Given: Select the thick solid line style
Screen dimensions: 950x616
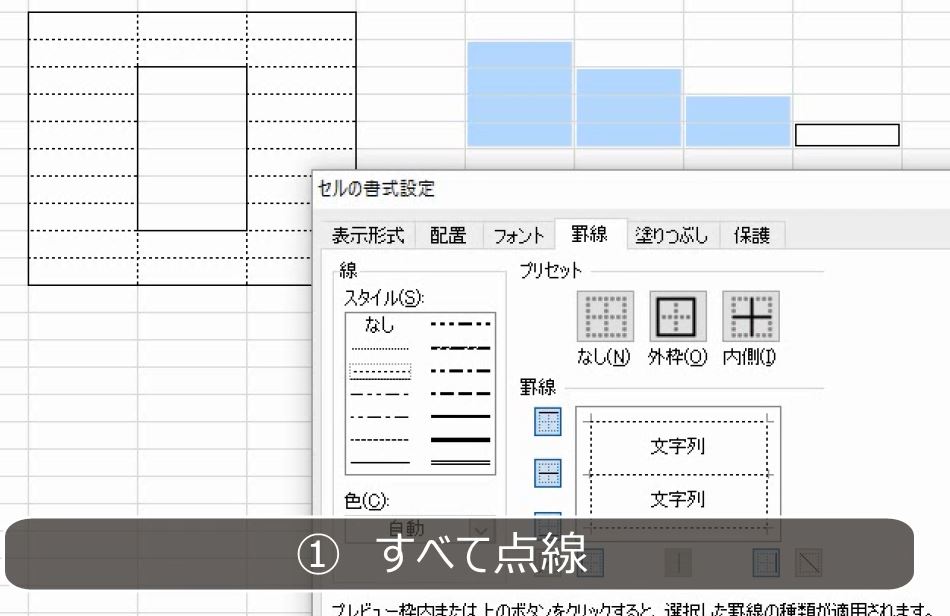Looking at the screenshot, I should [x=460, y=437].
